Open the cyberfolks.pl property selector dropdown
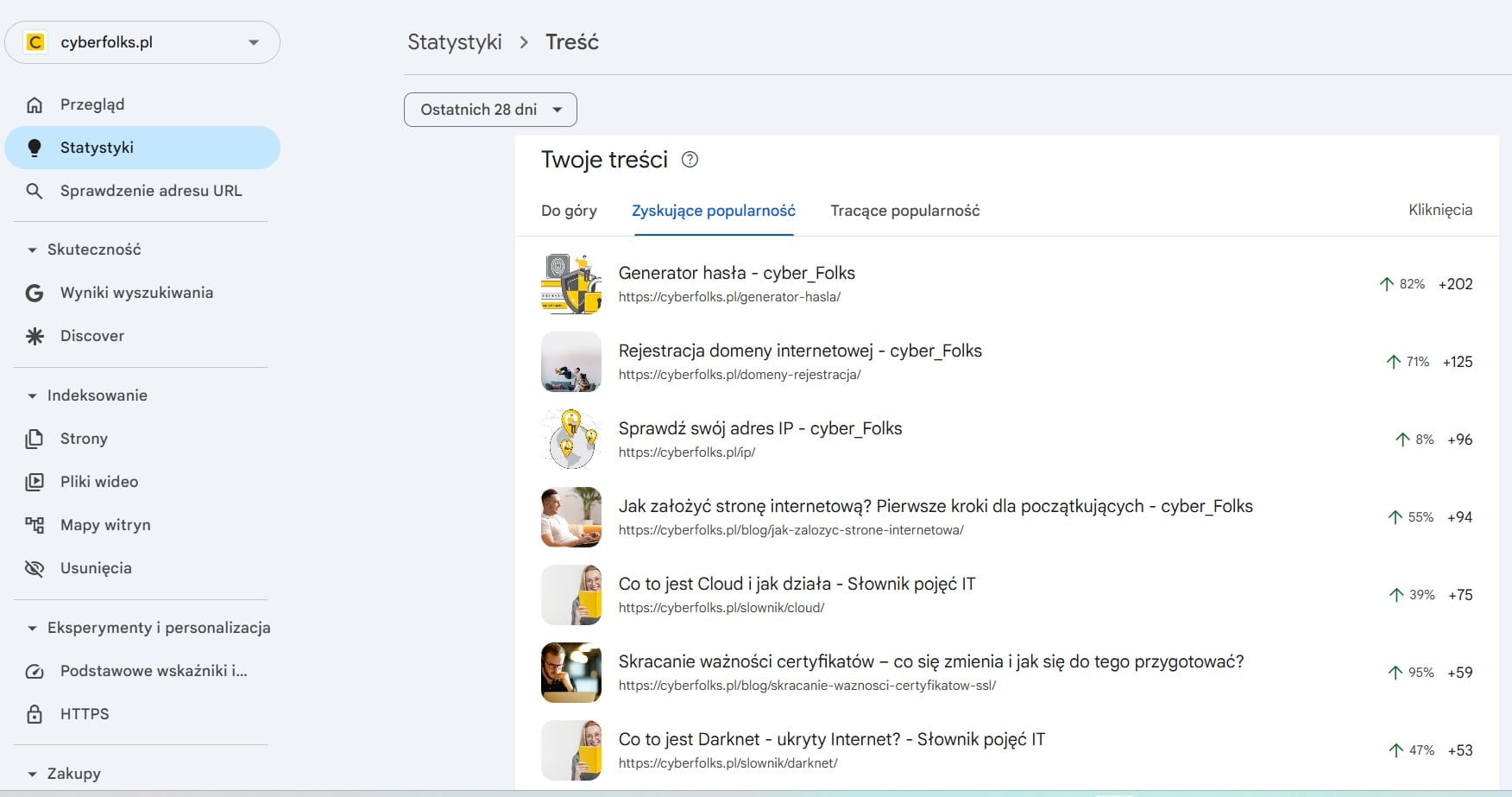The width and height of the screenshot is (1512, 797). point(142,42)
